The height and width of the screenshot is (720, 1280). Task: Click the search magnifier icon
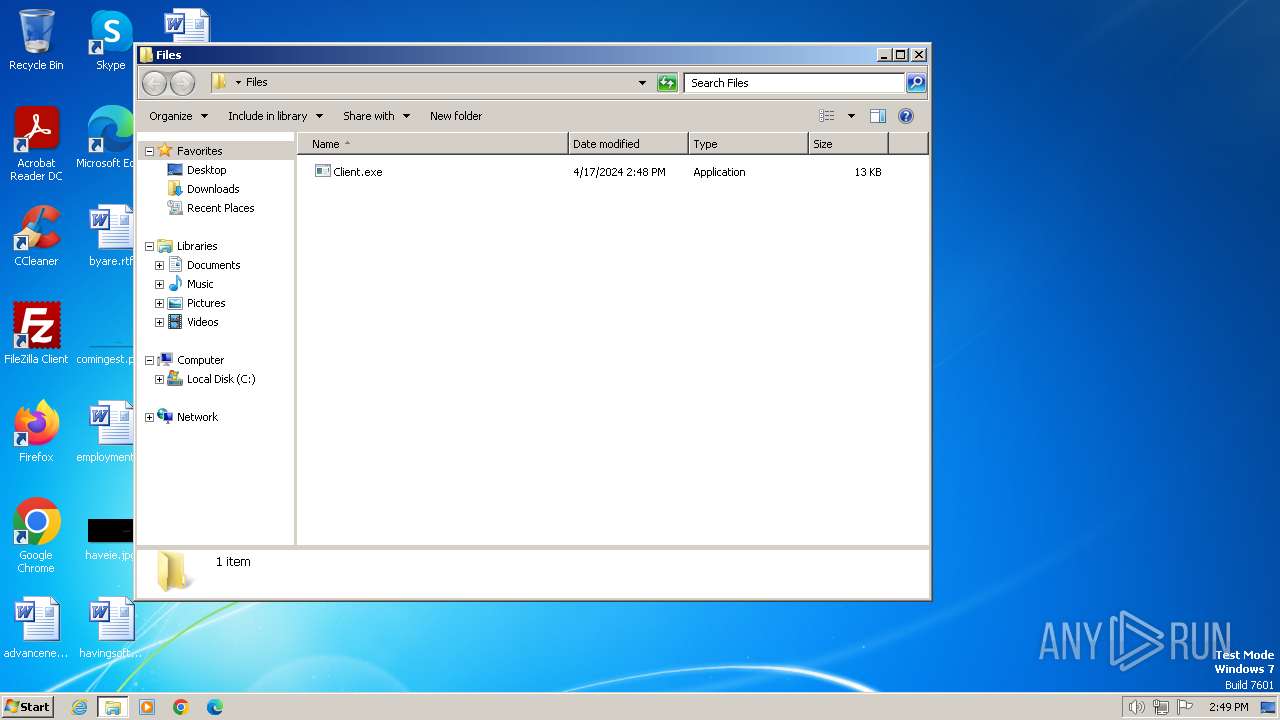915,83
